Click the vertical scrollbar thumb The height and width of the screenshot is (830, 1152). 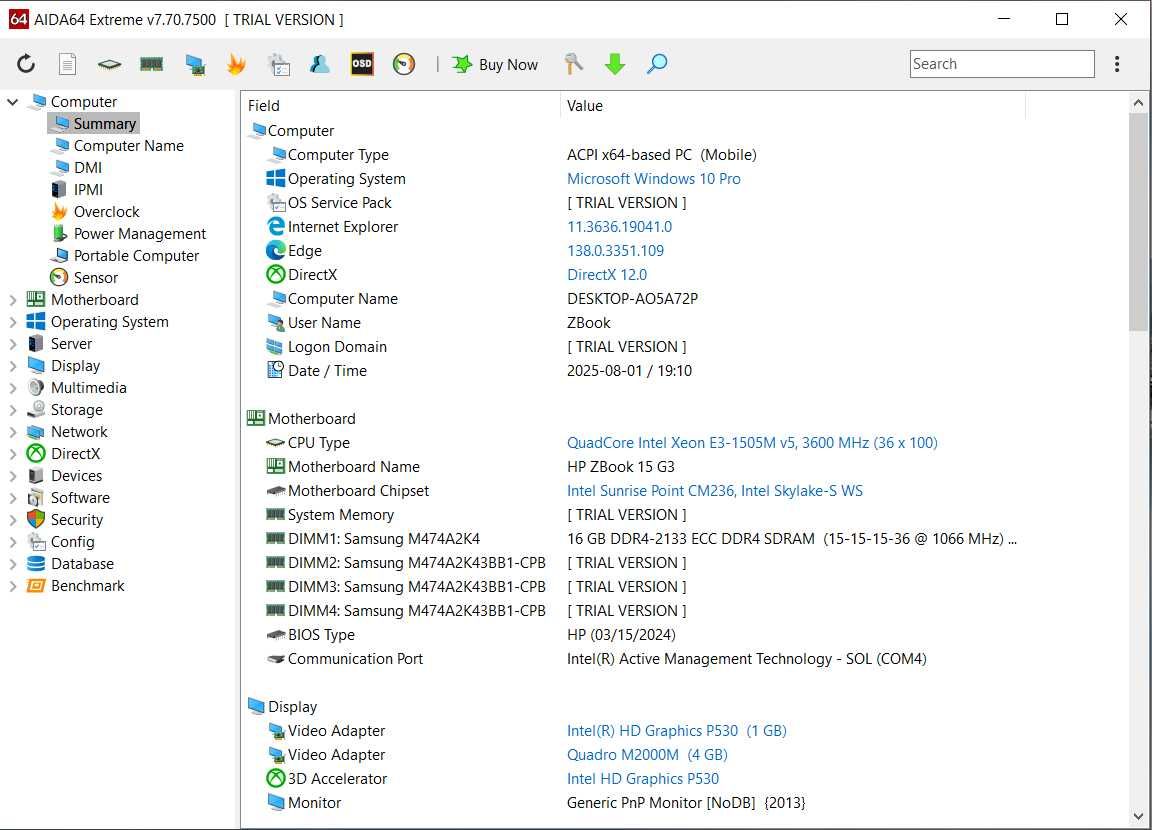click(1138, 222)
